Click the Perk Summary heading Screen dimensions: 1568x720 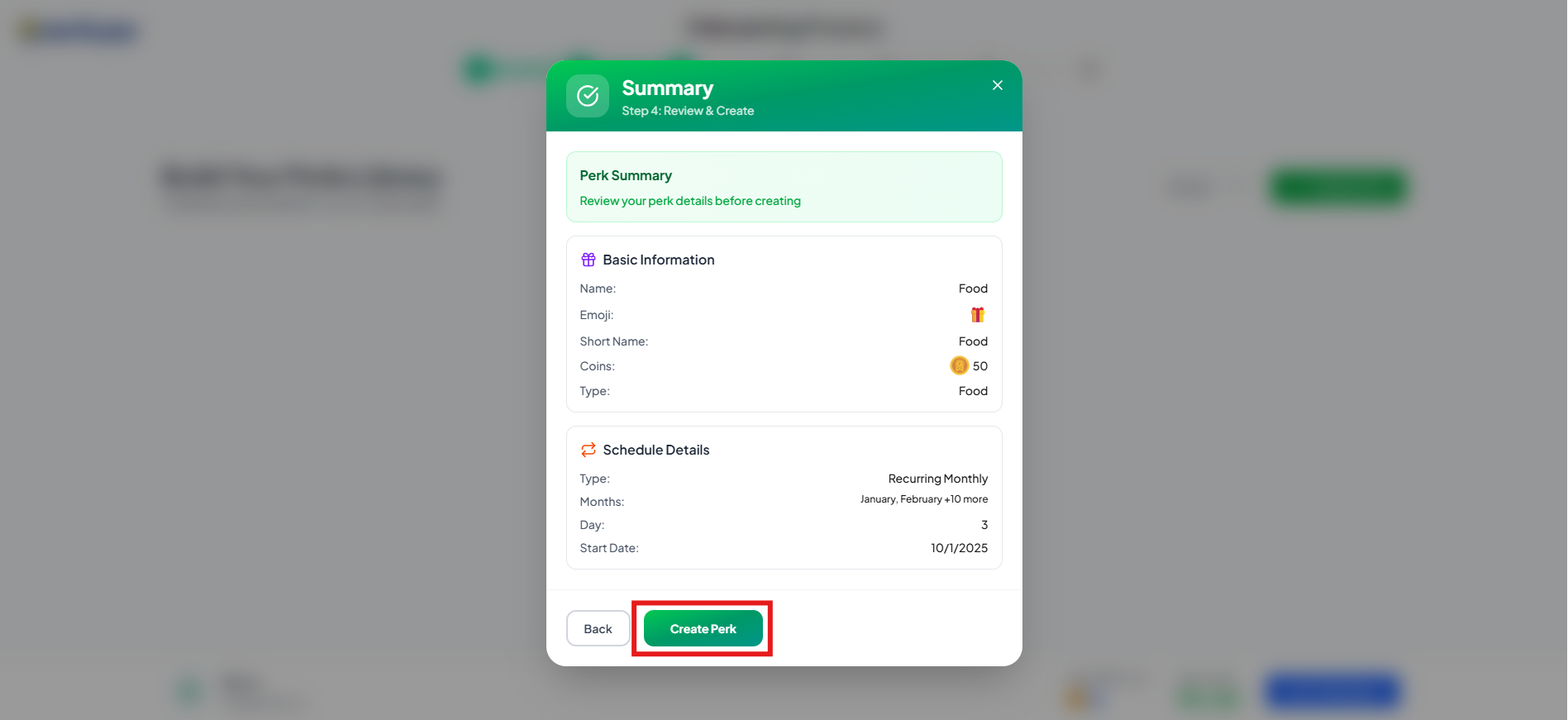click(x=626, y=175)
